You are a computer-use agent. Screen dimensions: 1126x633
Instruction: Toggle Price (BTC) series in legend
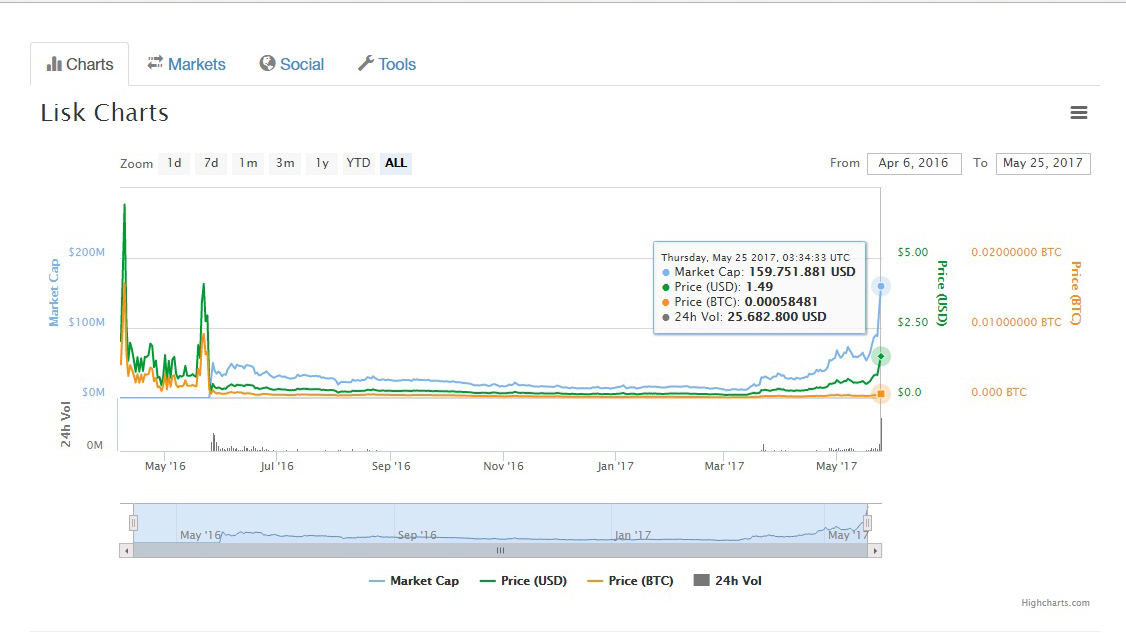[x=641, y=581]
